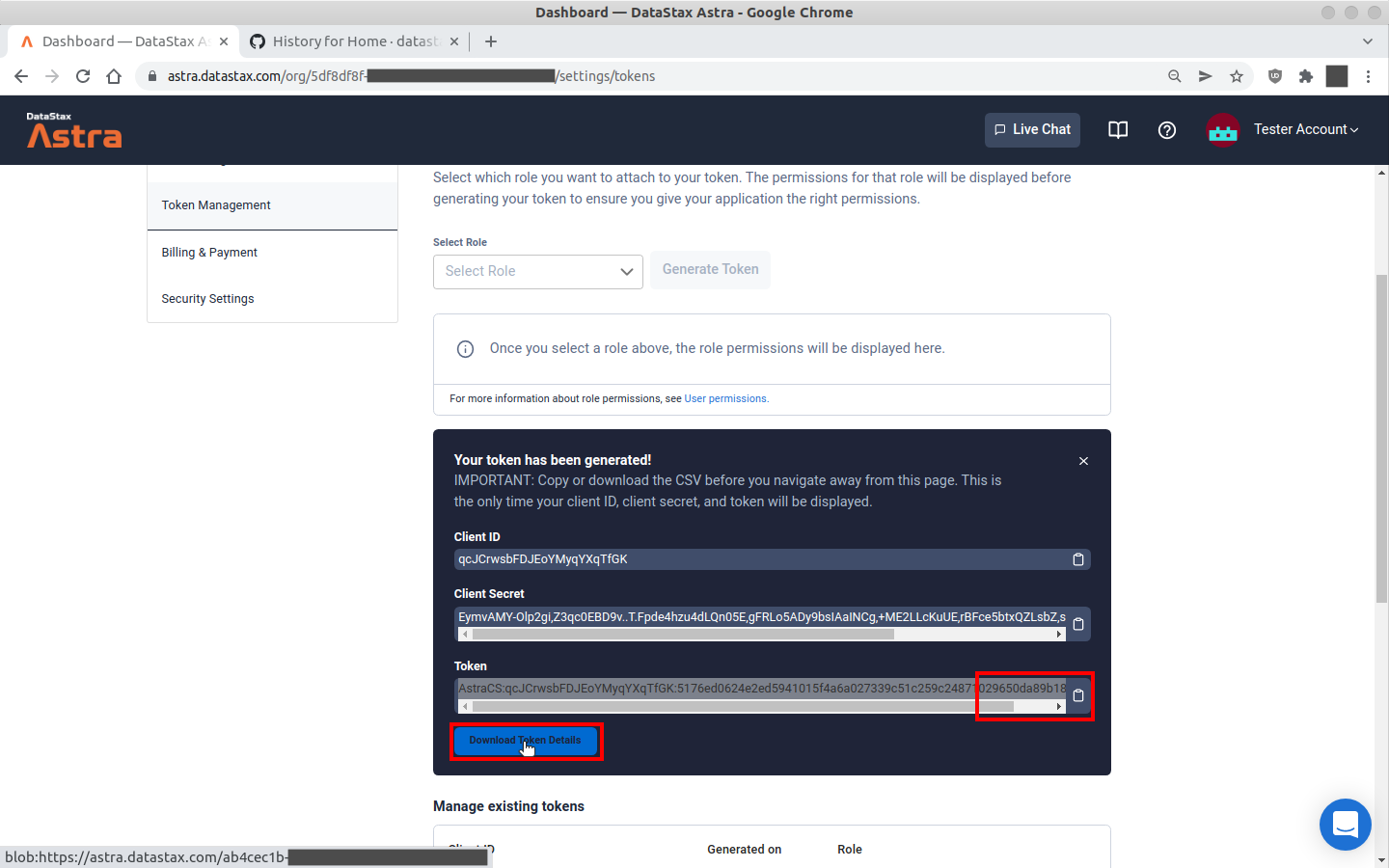Bookmark this page with the star
1389x868 pixels.
tap(1237, 76)
